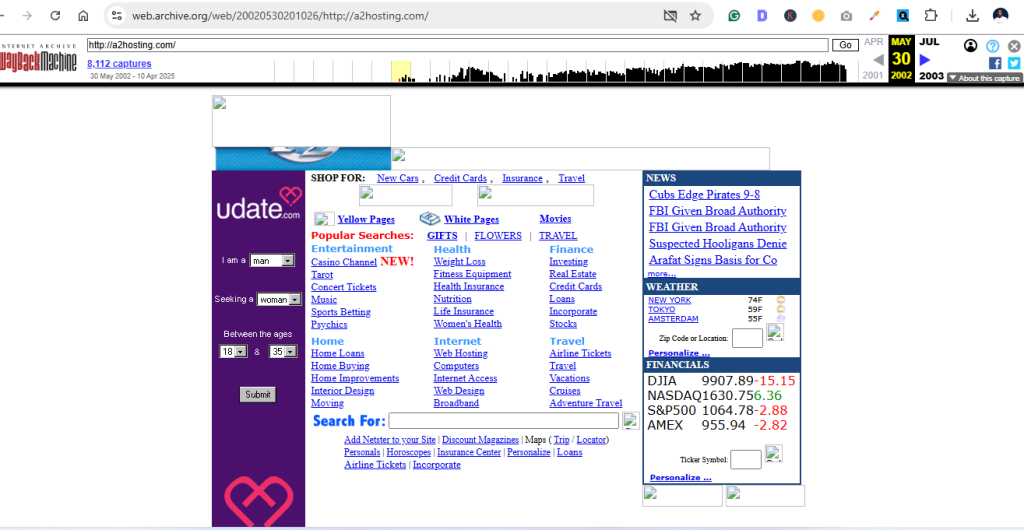Share this capture on Twitter
1024x530 pixels.
click(x=1014, y=63)
